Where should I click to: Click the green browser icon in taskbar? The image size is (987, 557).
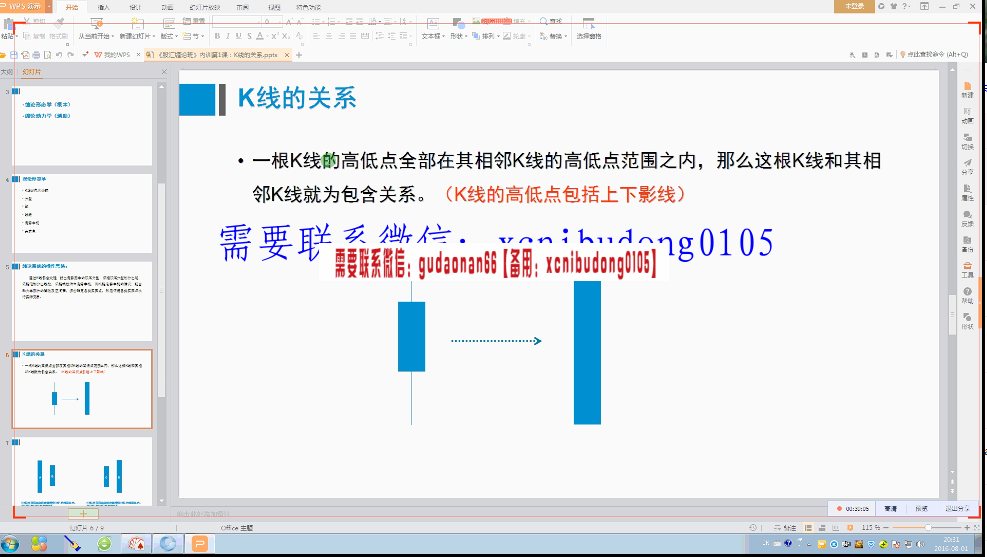[x=104, y=543]
